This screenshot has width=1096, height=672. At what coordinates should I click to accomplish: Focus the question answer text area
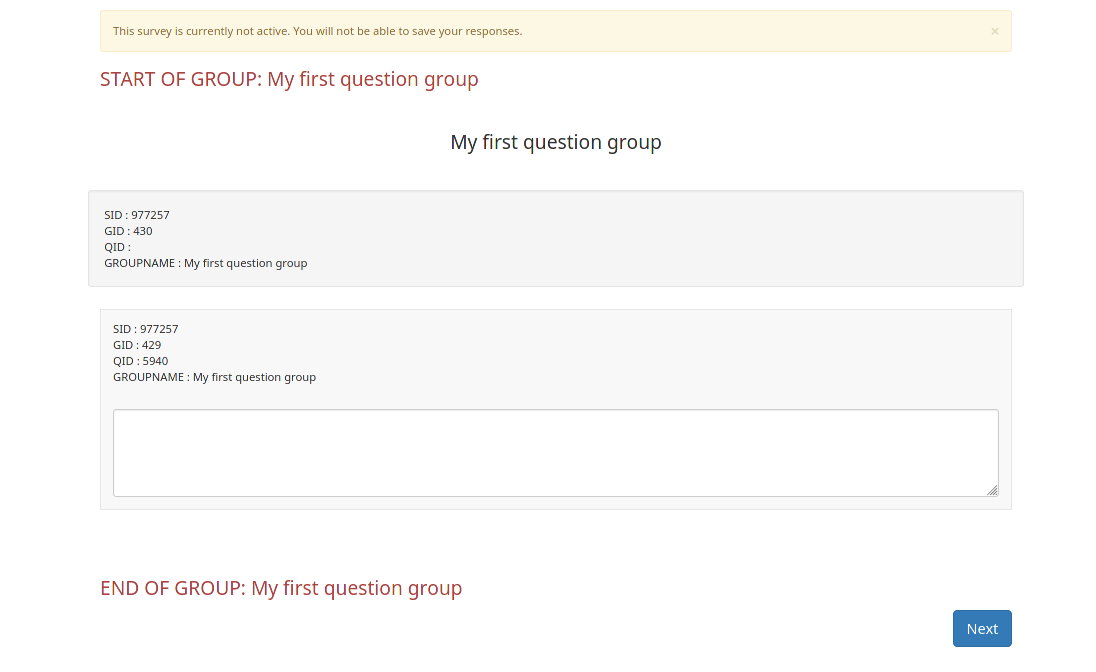point(555,452)
